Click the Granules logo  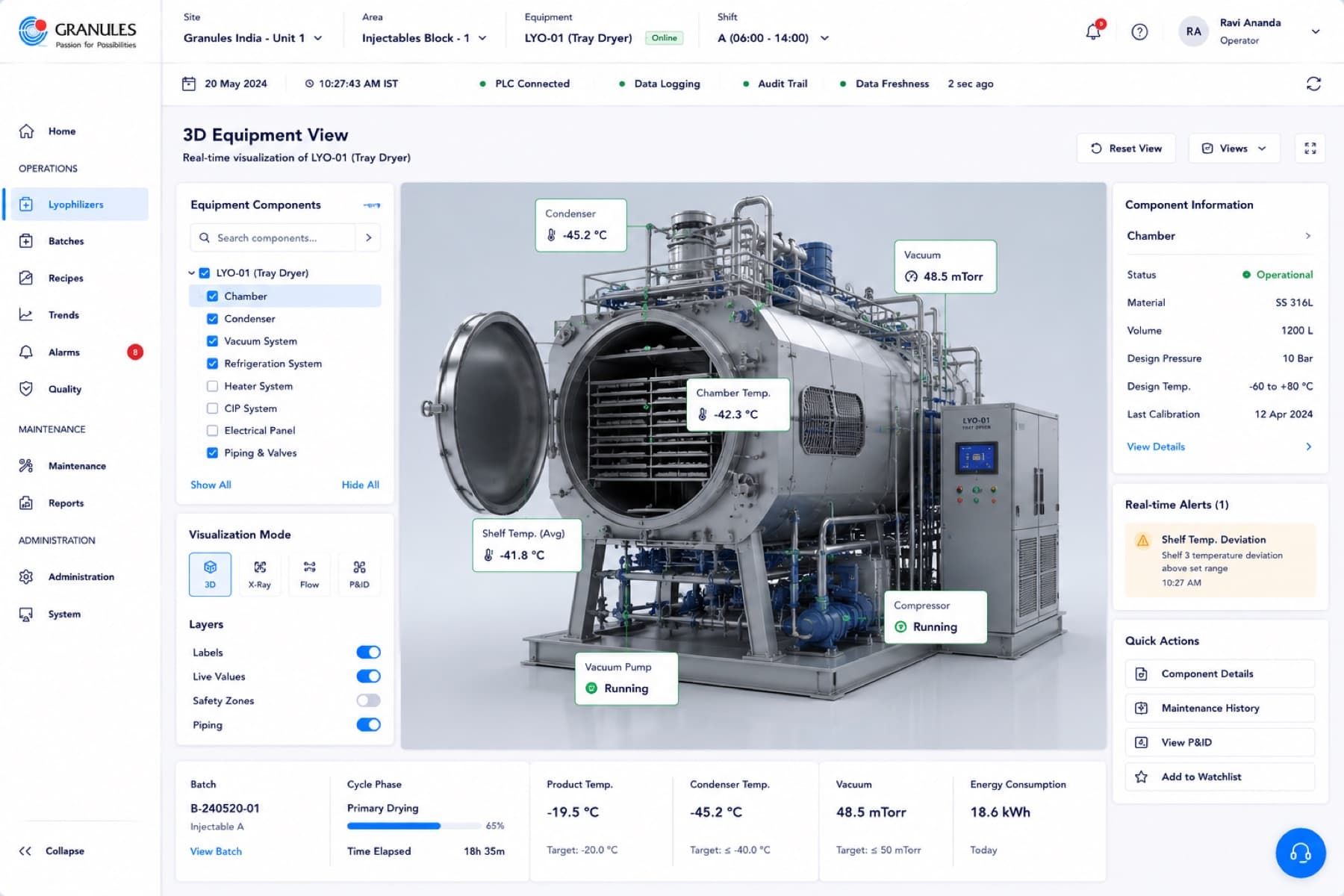(x=78, y=32)
